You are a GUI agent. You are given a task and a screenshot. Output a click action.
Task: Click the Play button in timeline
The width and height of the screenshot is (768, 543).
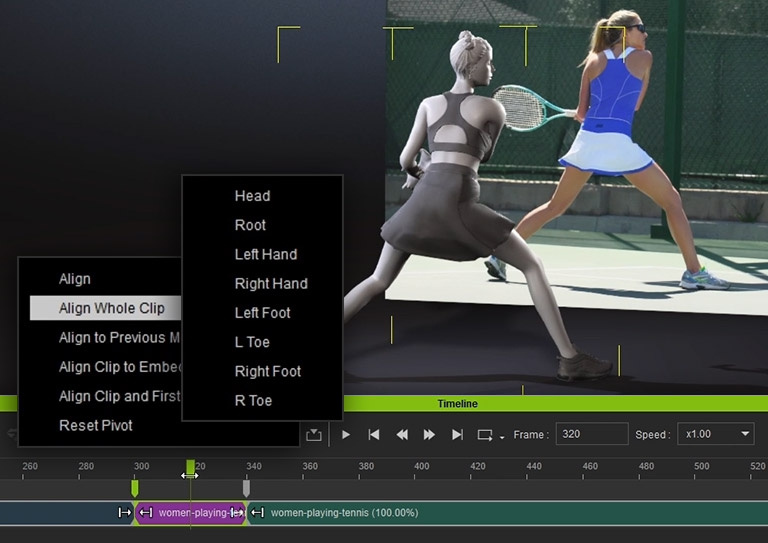click(x=346, y=435)
